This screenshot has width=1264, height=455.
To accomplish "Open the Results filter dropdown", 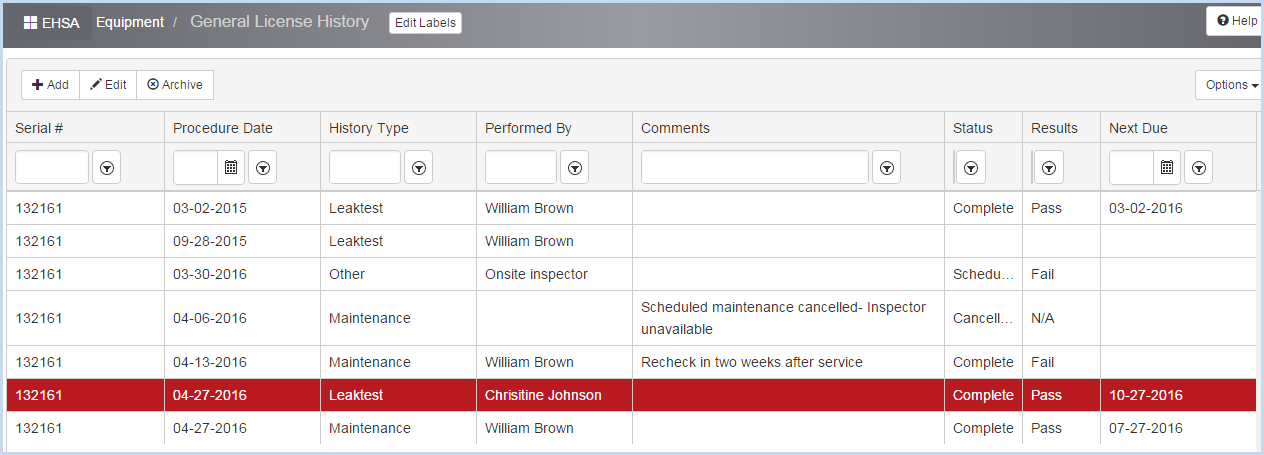I will [x=1048, y=168].
